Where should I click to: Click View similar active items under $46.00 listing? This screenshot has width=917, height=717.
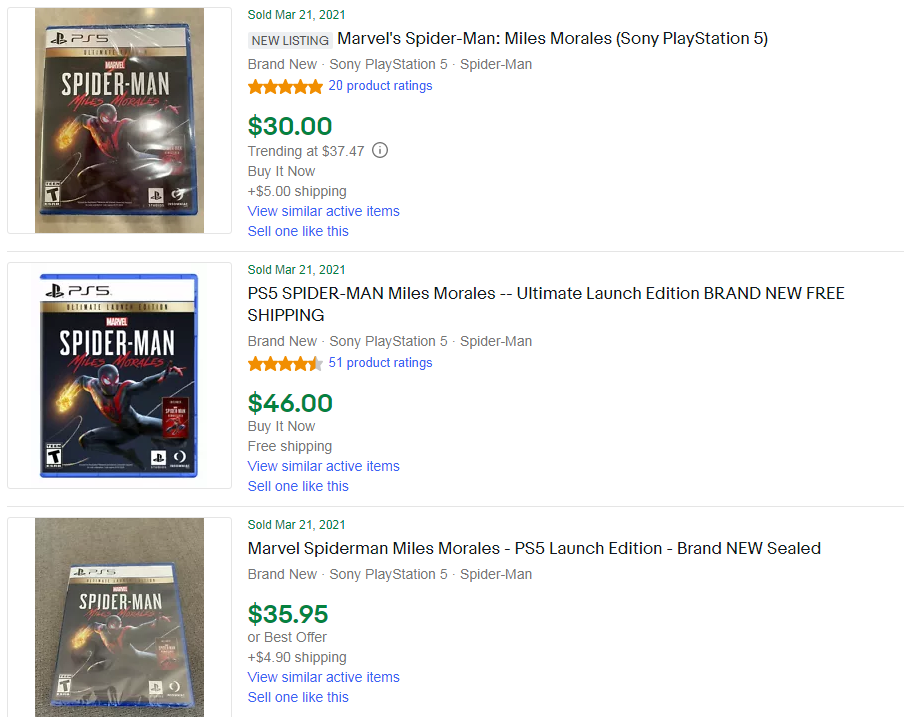[323, 466]
